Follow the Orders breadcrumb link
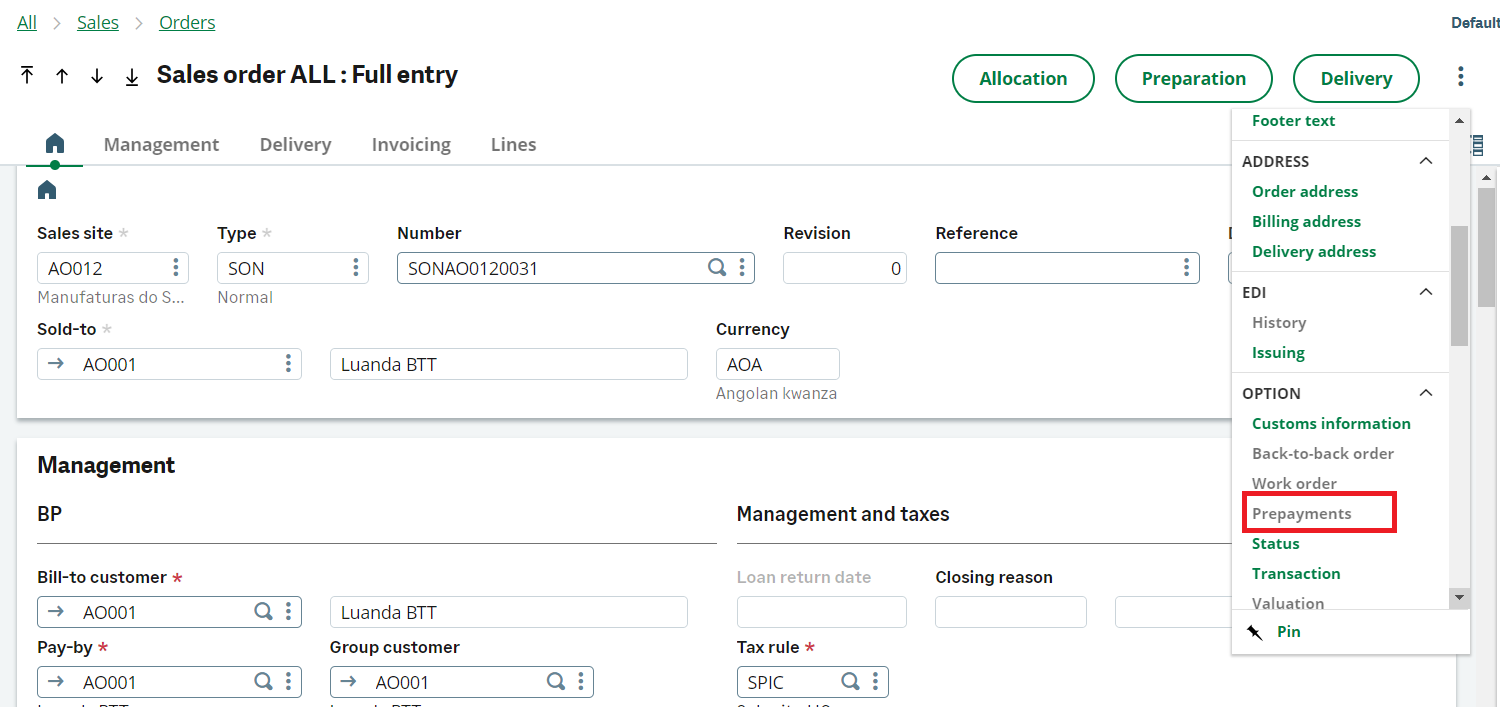 [187, 22]
